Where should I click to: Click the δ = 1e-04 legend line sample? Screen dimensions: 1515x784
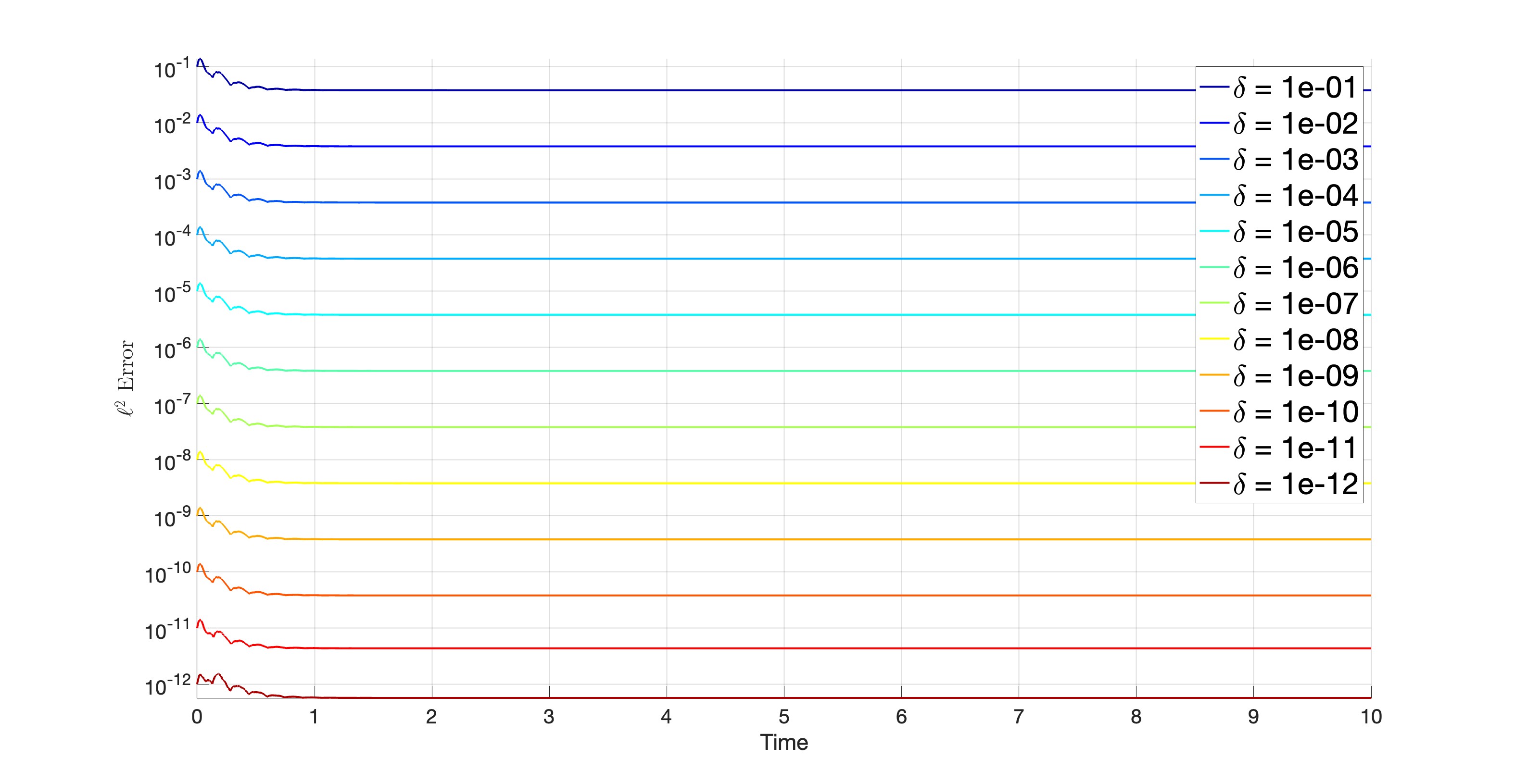[x=1214, y=195]
